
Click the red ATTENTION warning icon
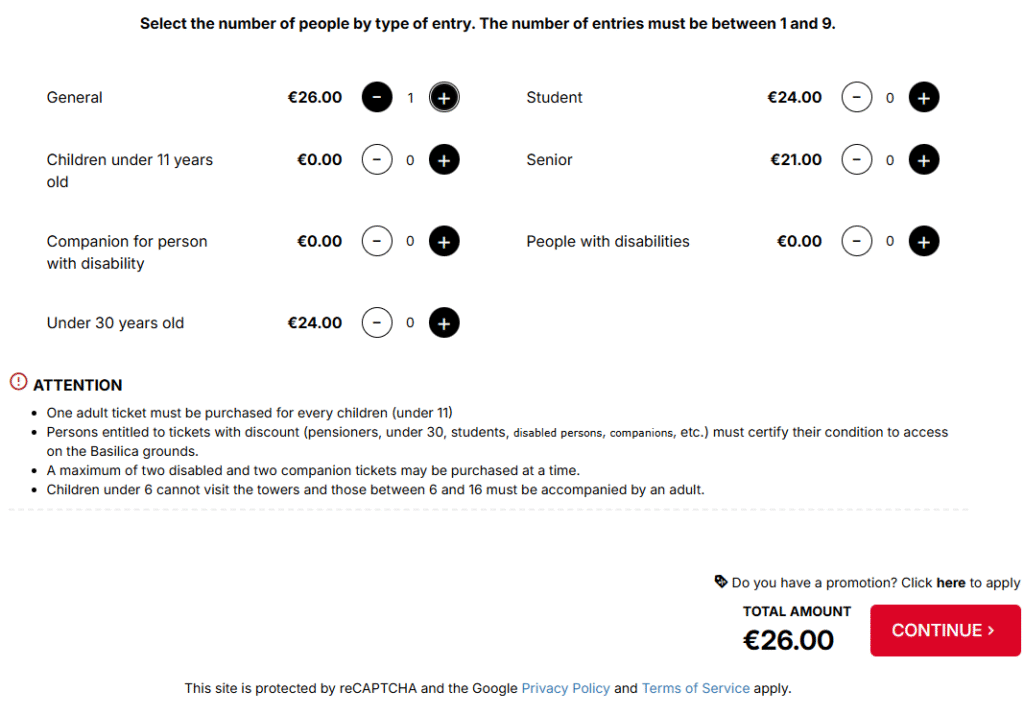(19, 381)
